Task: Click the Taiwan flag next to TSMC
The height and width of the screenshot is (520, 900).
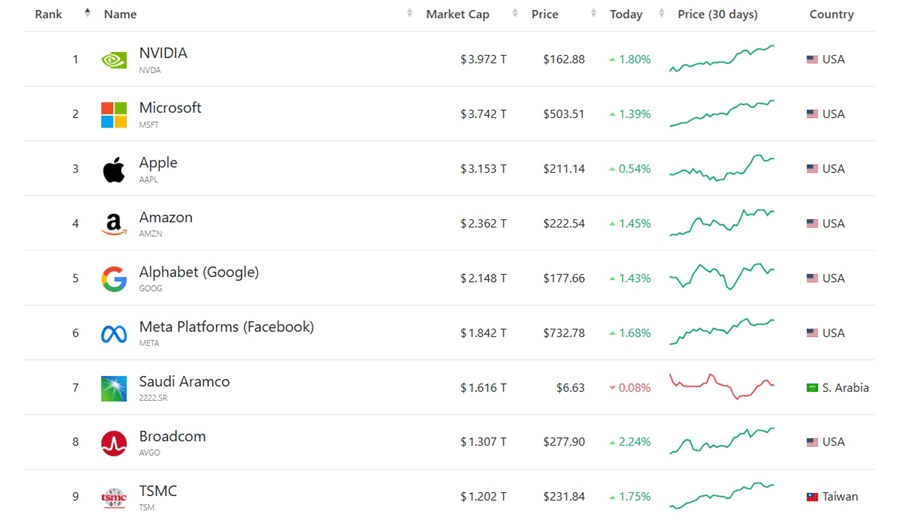Action: [812, 497]
